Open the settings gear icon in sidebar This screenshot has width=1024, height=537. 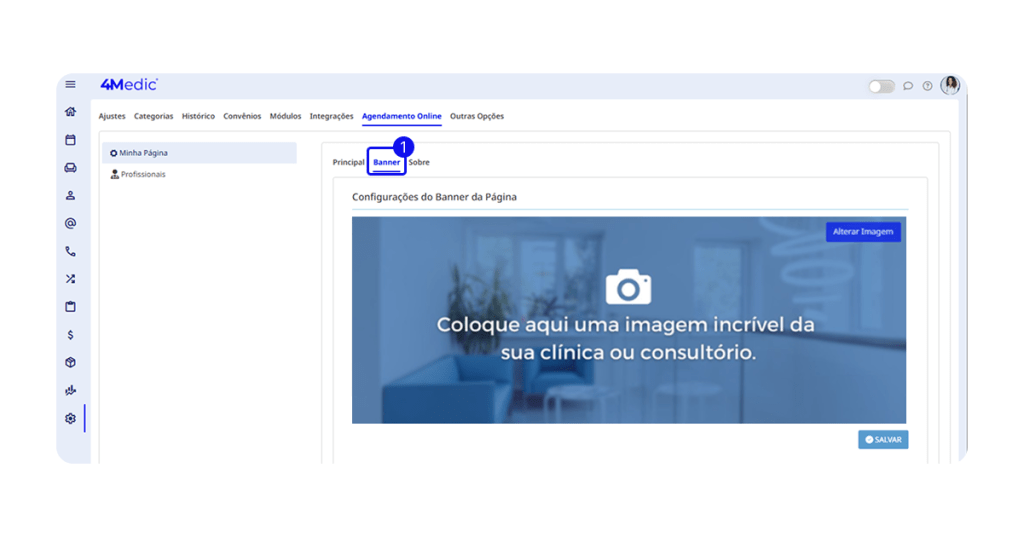(70, 419)
